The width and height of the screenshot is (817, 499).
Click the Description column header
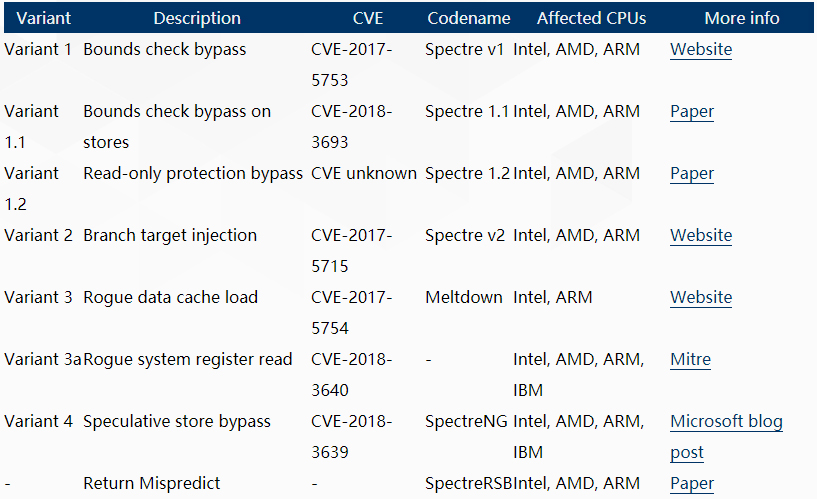(x=197, y=18)
